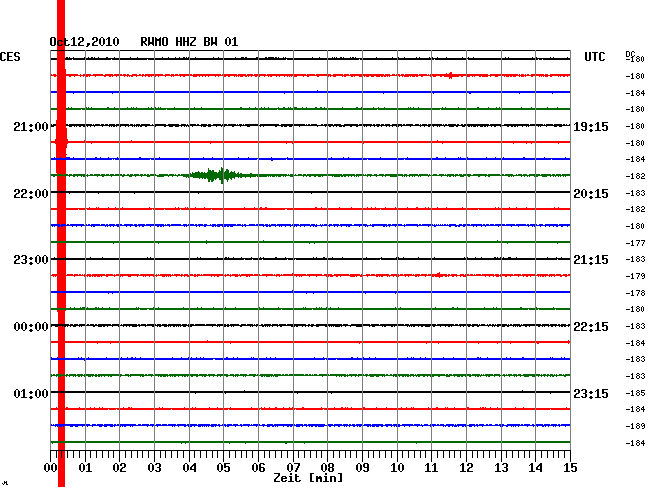Select the 23:00 local time label

click(31, 260)
